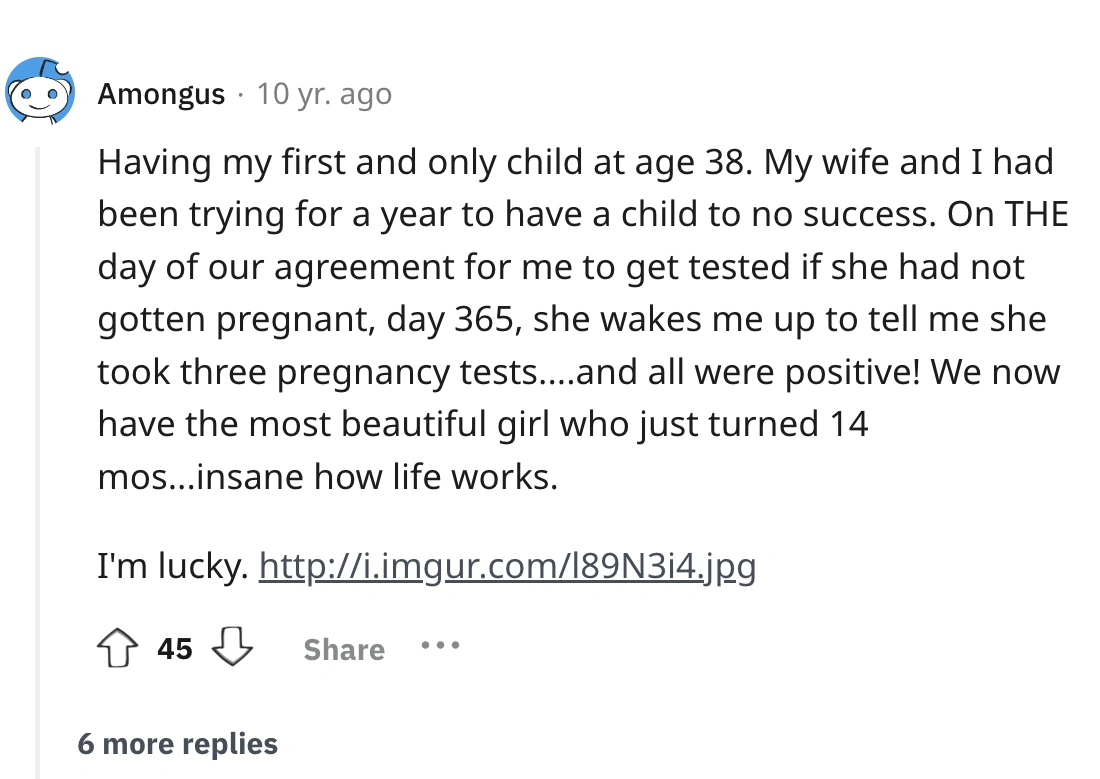Downvote the Amongus comment
Viewport: 1100px width, 779px height.
pyautogui.click(x=232, y=649)
